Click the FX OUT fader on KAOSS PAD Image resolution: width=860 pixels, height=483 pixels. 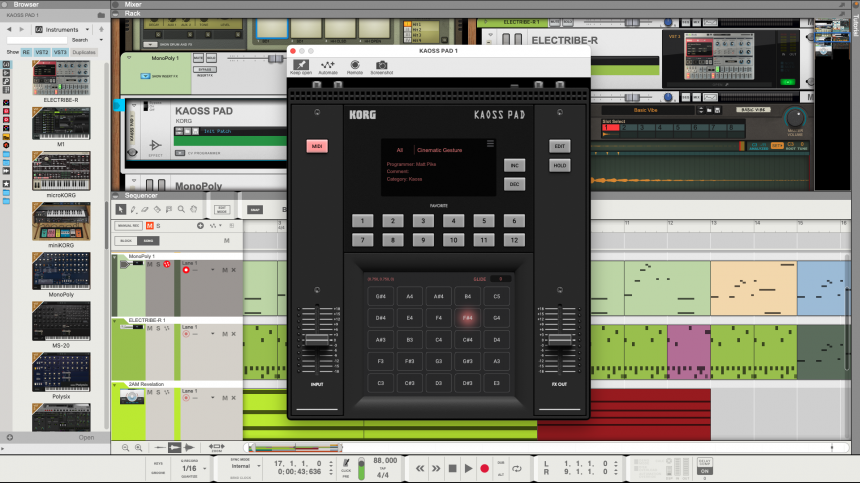(x=559, y=340)
